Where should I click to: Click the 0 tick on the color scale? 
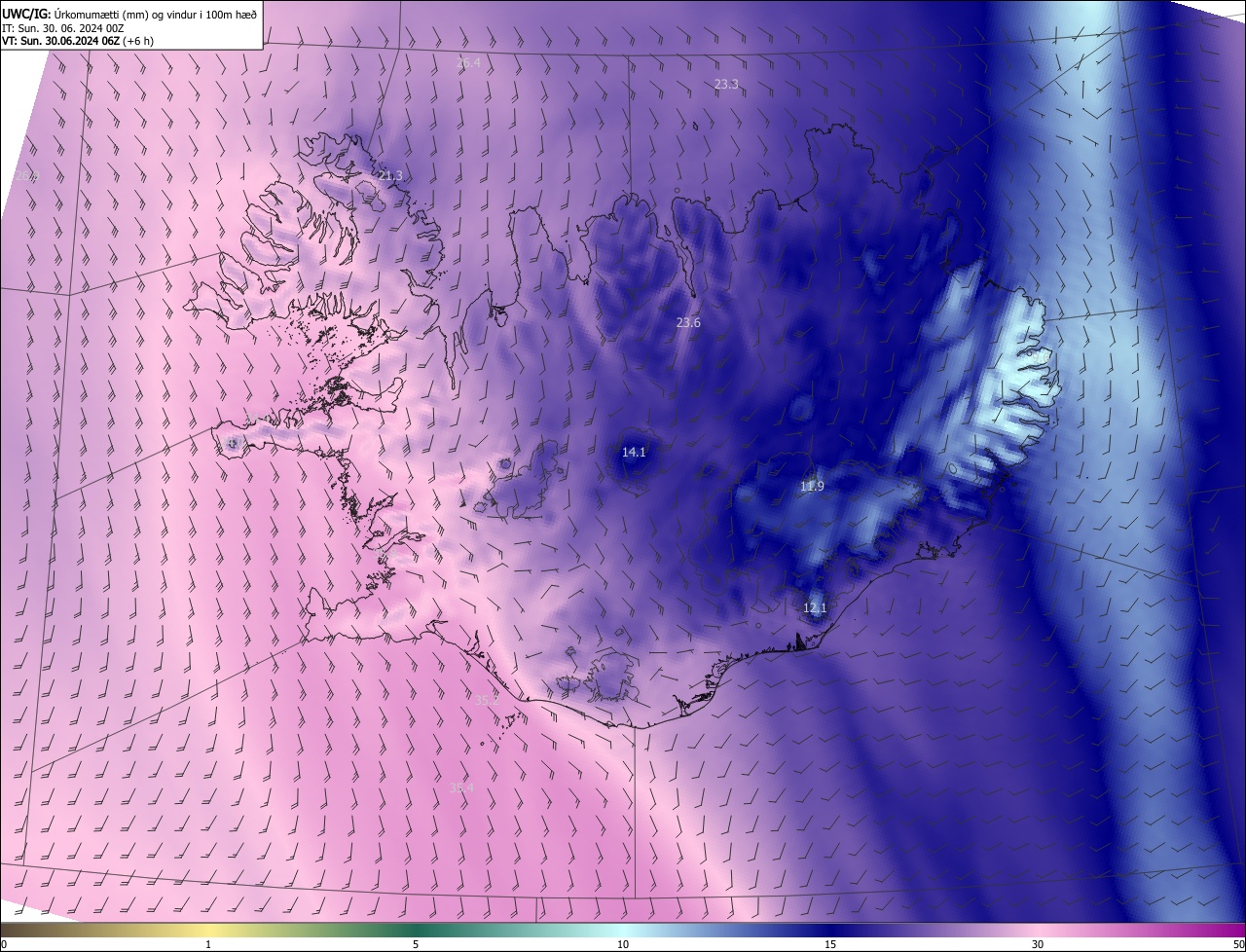click(4, 945)
